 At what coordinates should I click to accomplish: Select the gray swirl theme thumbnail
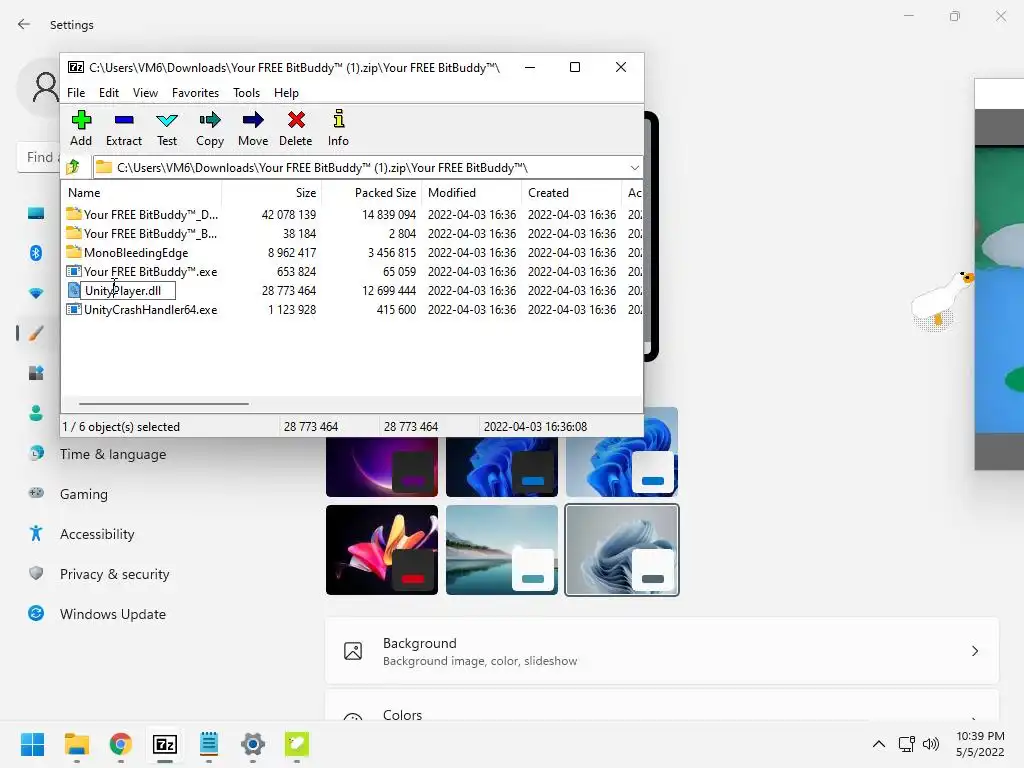622,550
